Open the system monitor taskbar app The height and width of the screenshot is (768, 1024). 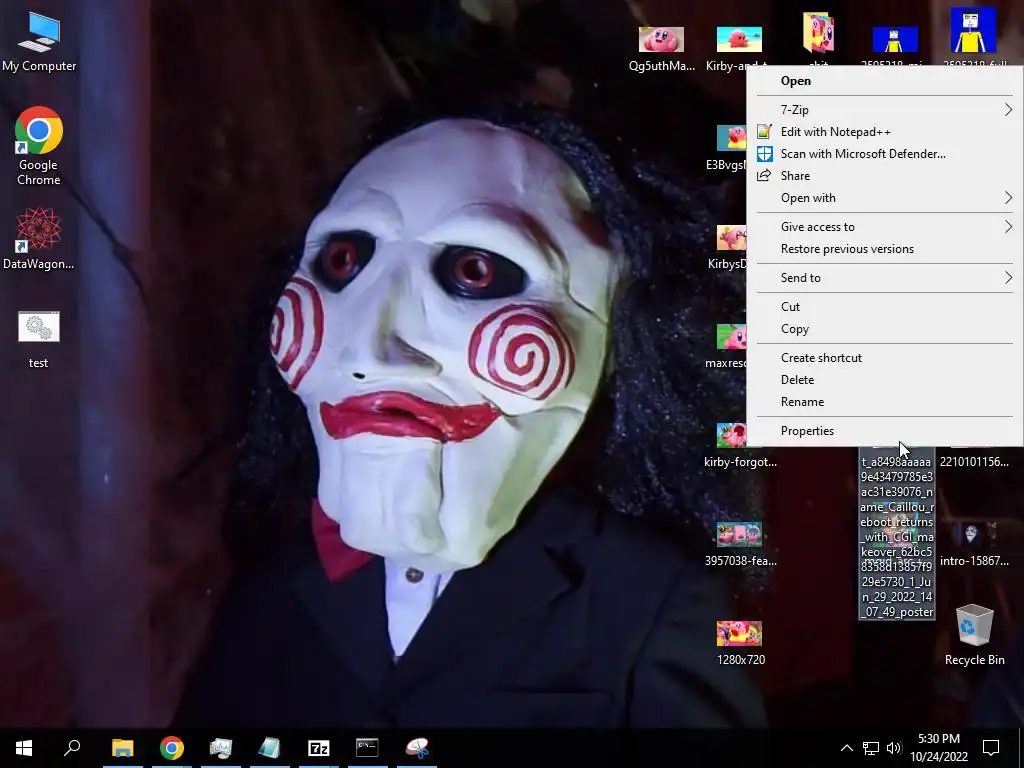(221, 748)
